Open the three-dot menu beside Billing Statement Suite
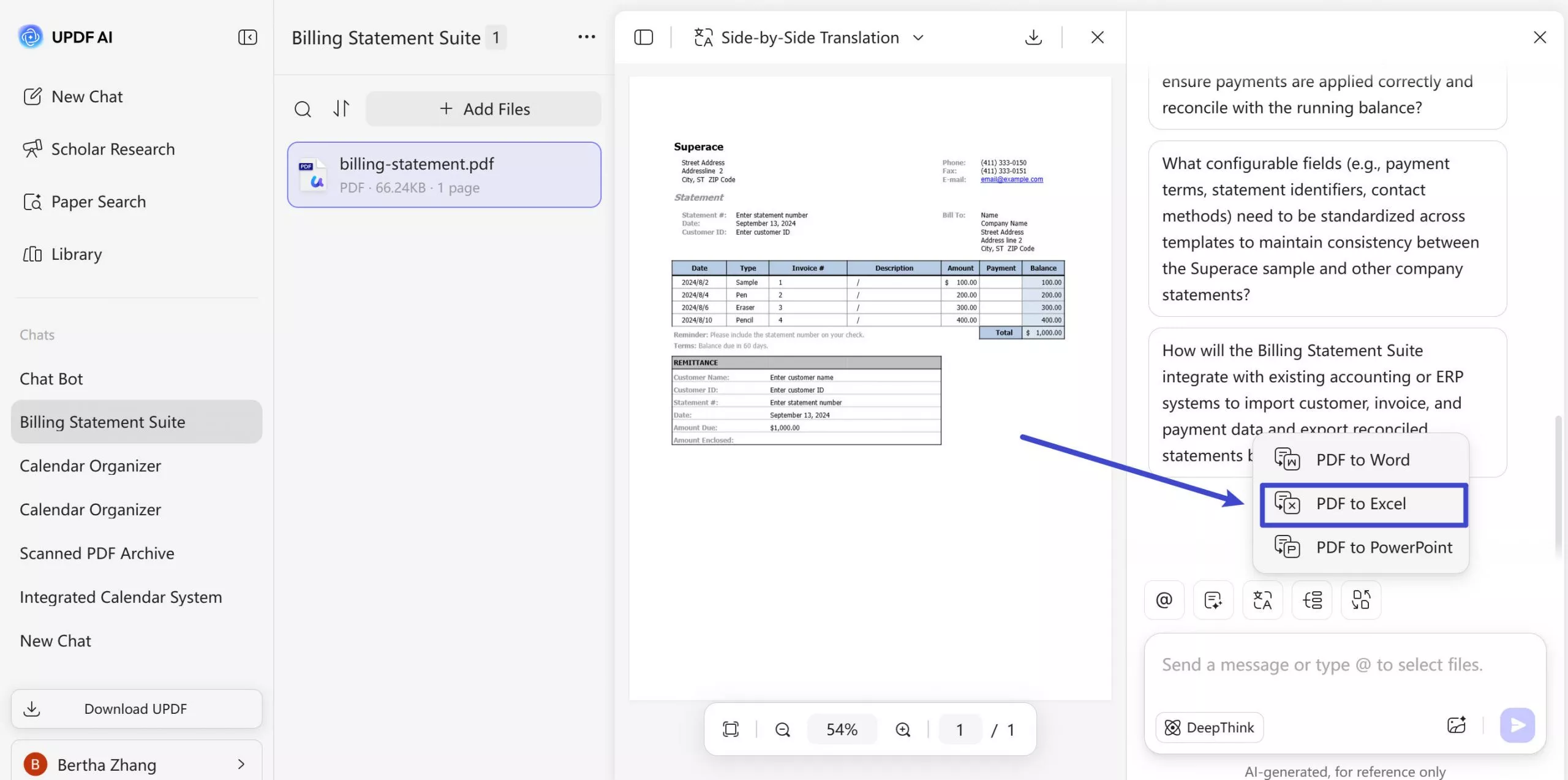Image resolution: width=1568 pixels, height=780 pixels. pos(586,37)
